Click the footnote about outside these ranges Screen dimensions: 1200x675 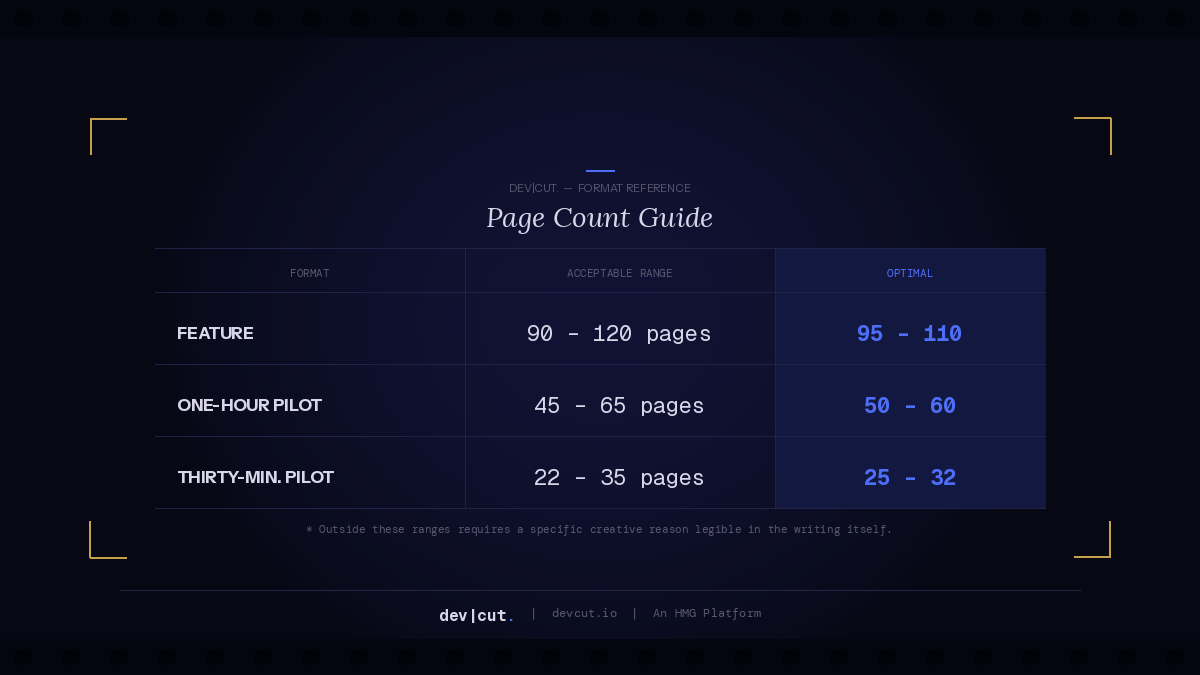[599, 529]
